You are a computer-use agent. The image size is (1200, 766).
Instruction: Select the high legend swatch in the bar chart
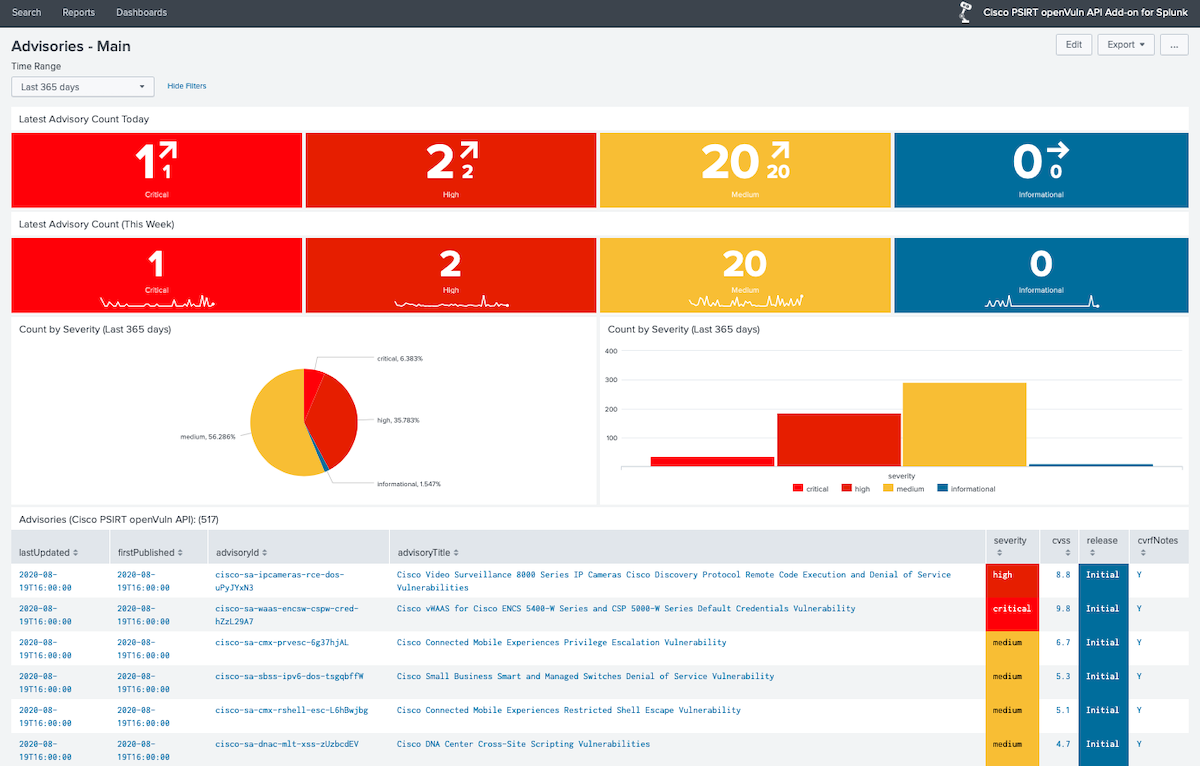pyautogui.click(x=847, y=489)
